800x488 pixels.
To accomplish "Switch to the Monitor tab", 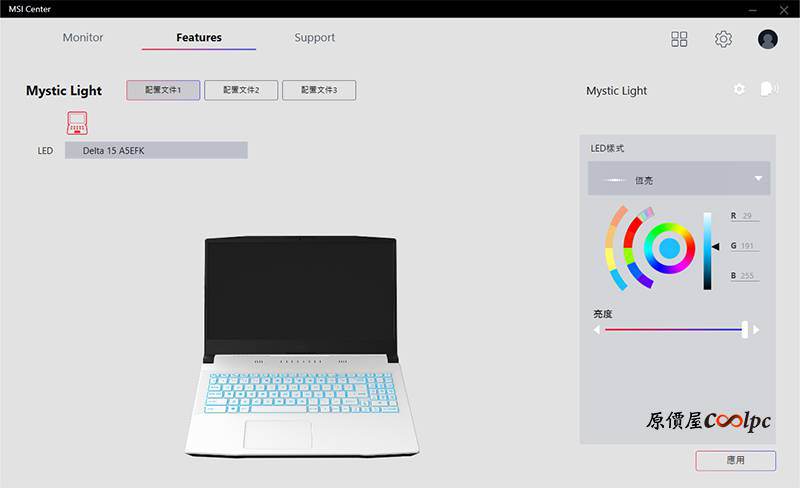I will click(x=83, y=38).
